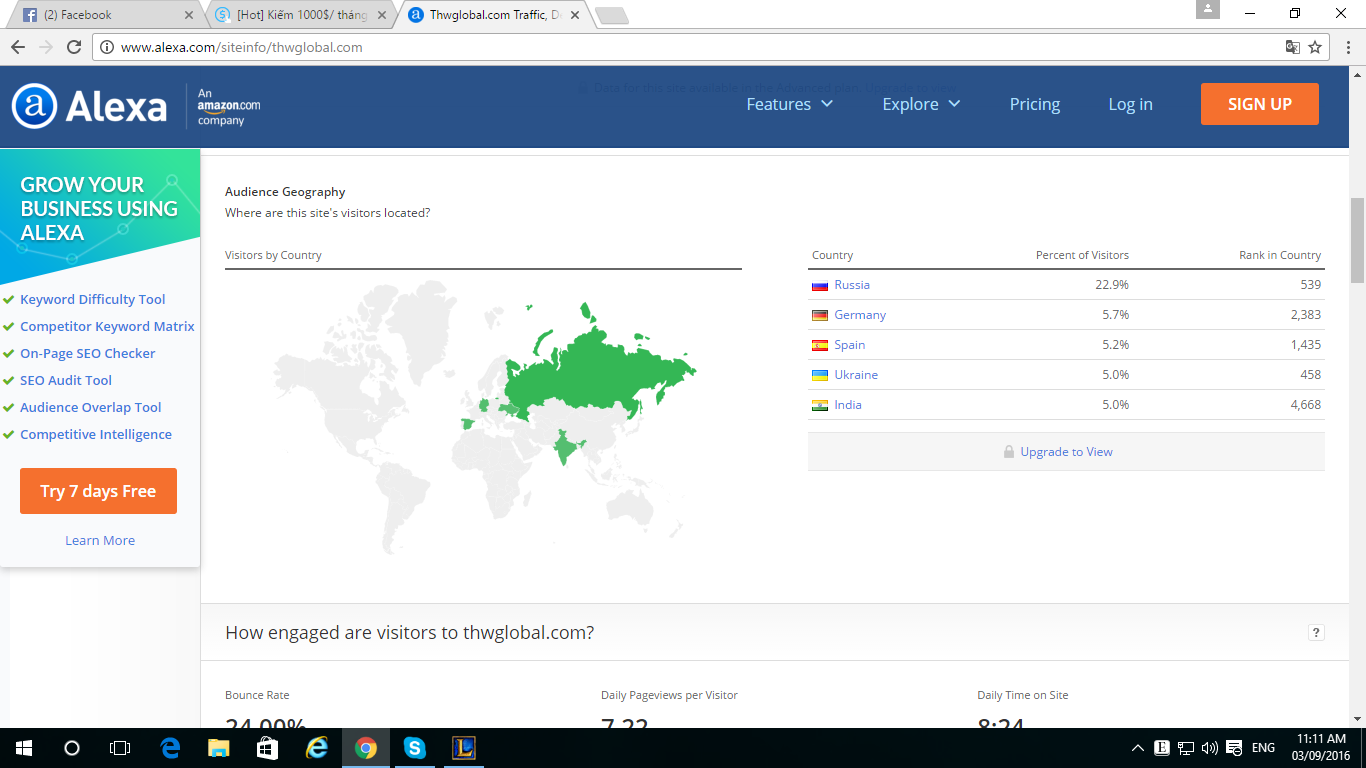
Task: Click the Upgrade to View link
Action: (1066, 452)
